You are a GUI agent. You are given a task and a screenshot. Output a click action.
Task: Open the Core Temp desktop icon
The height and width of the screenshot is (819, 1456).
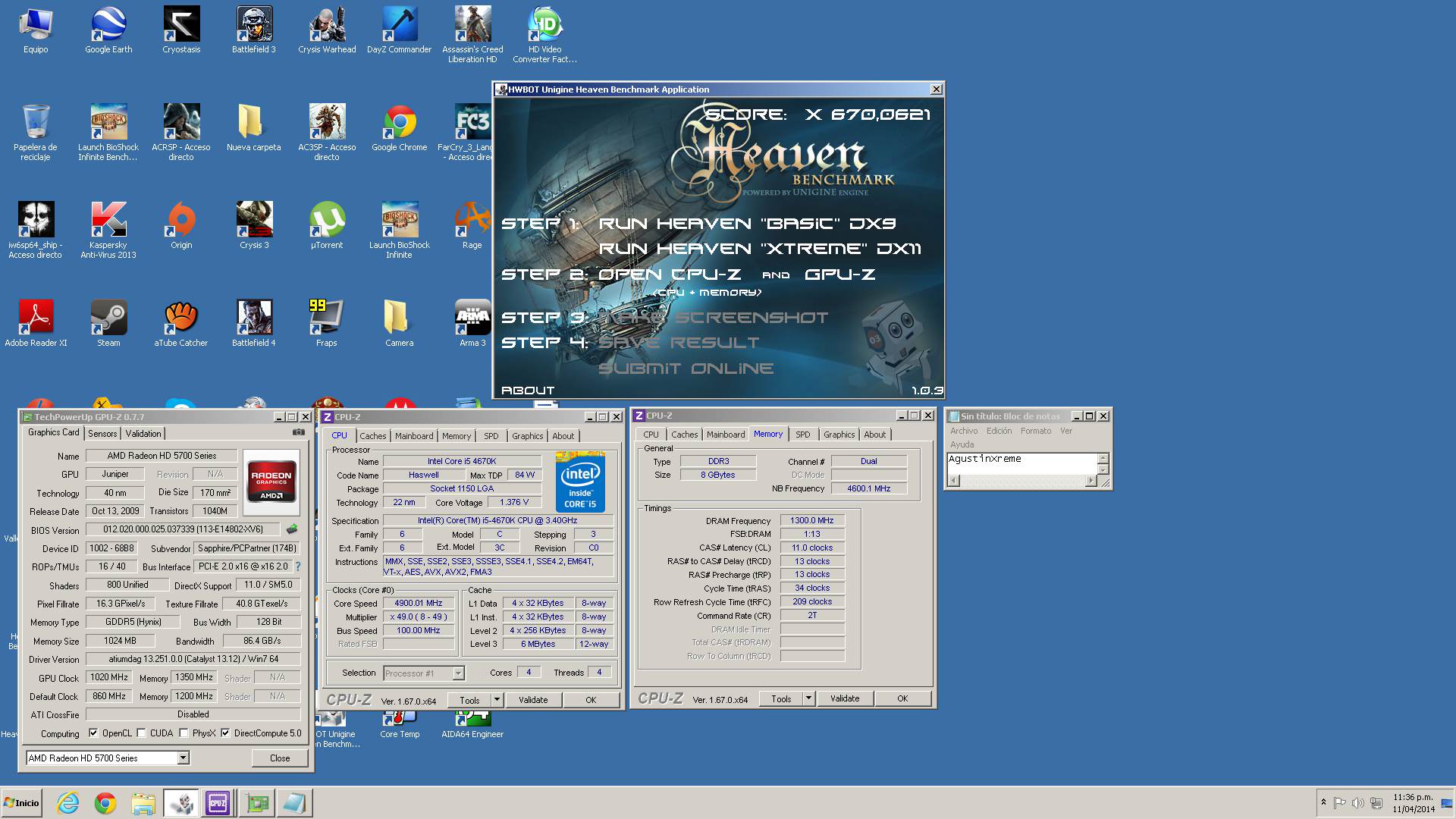coord(400,725)
